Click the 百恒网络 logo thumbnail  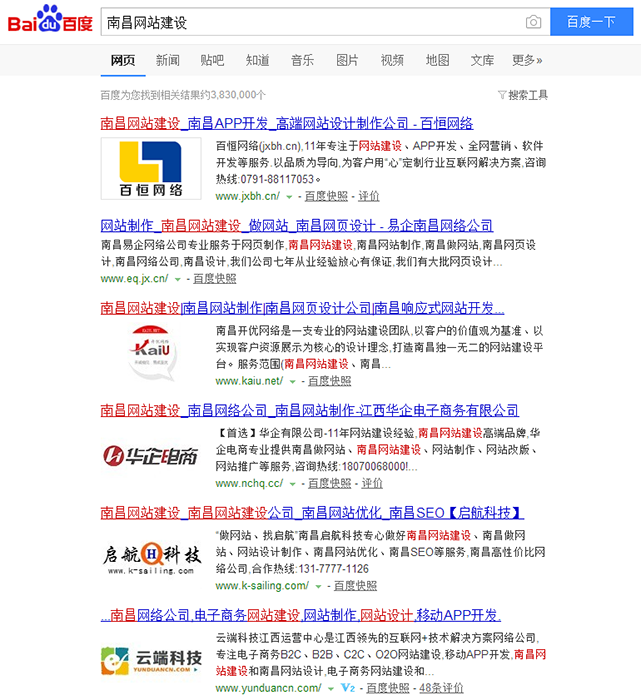click(x=149, y=169)
